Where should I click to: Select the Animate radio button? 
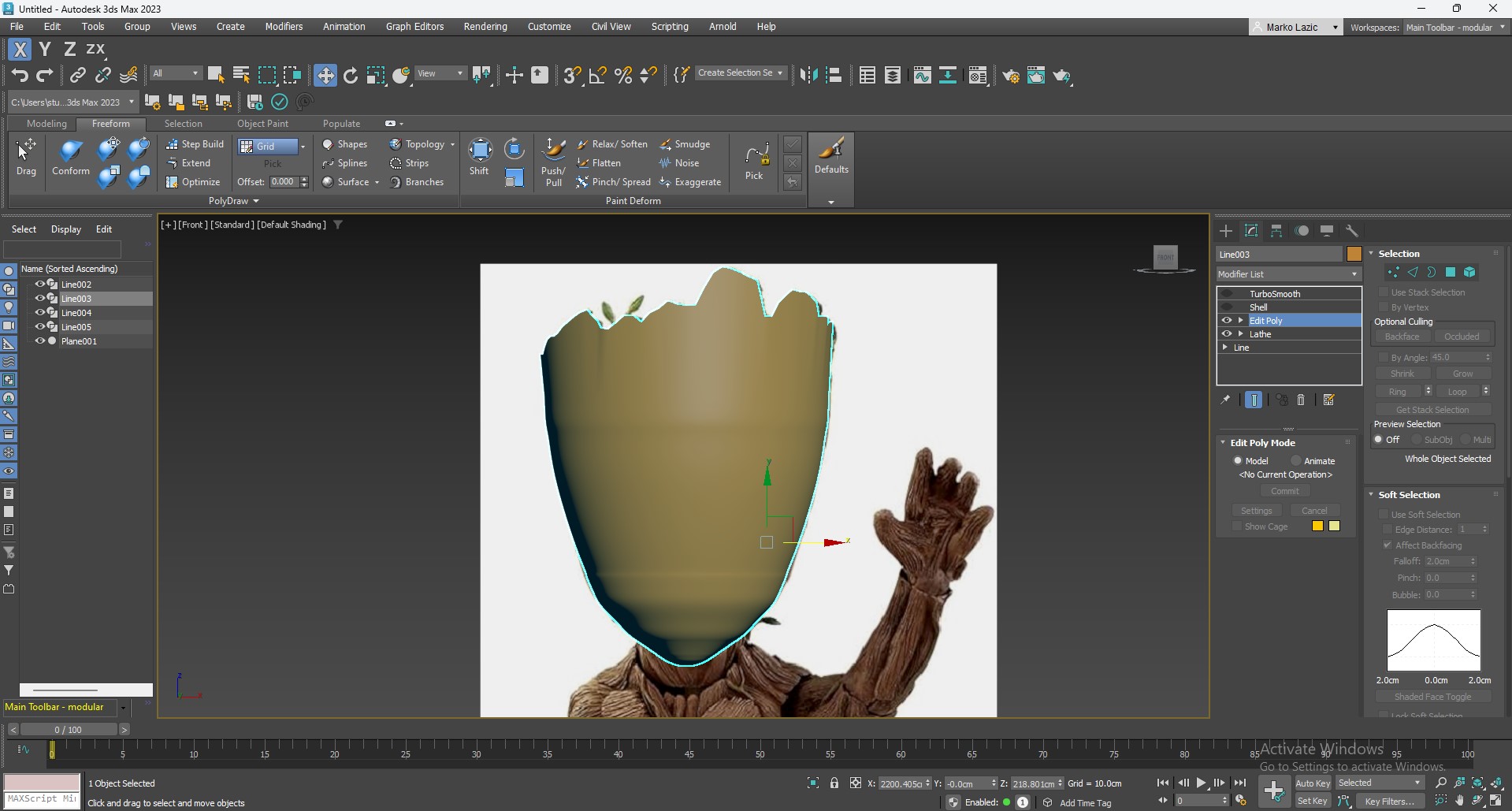pyautogui.click(x=1295, y=461)
